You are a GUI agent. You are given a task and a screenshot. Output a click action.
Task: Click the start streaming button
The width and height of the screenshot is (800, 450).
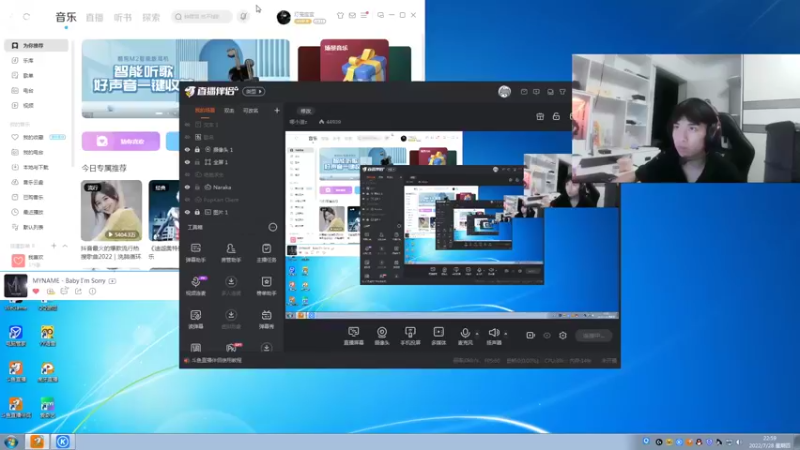593,335
